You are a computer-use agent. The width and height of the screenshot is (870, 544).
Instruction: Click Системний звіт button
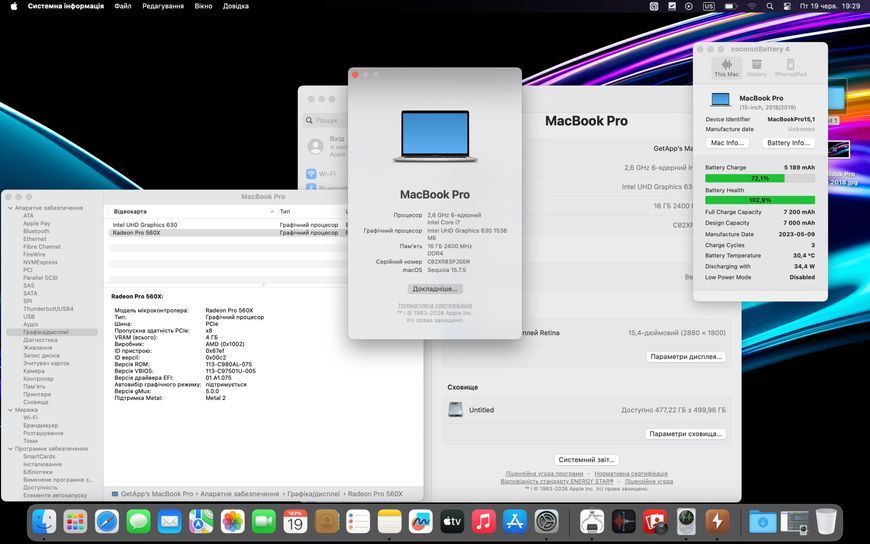click(586, 460)
